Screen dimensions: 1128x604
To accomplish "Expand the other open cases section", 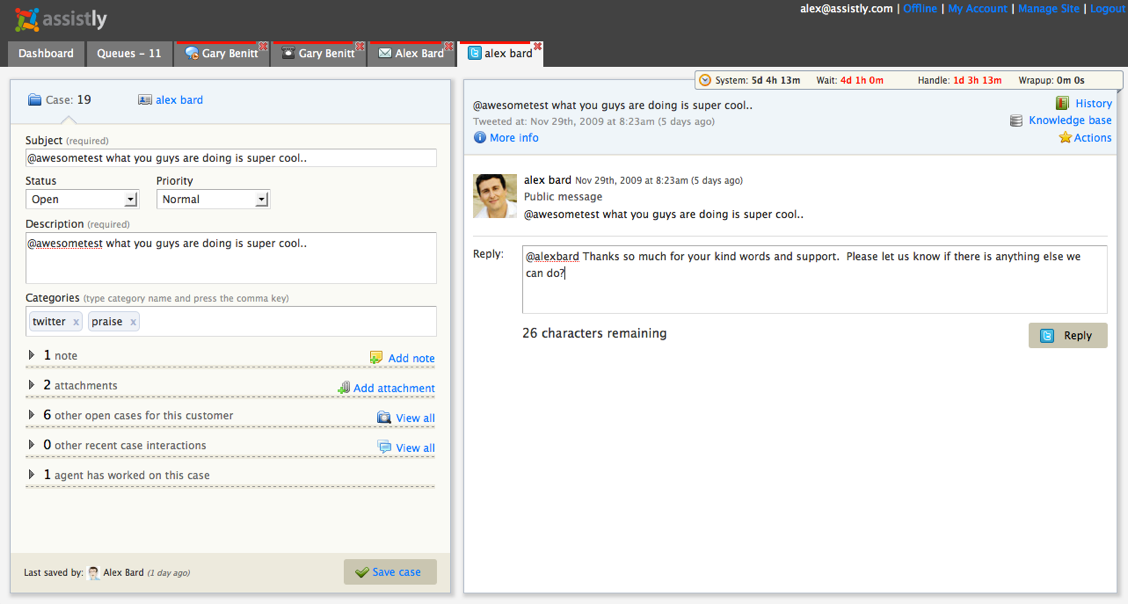I will pos(32,416).
